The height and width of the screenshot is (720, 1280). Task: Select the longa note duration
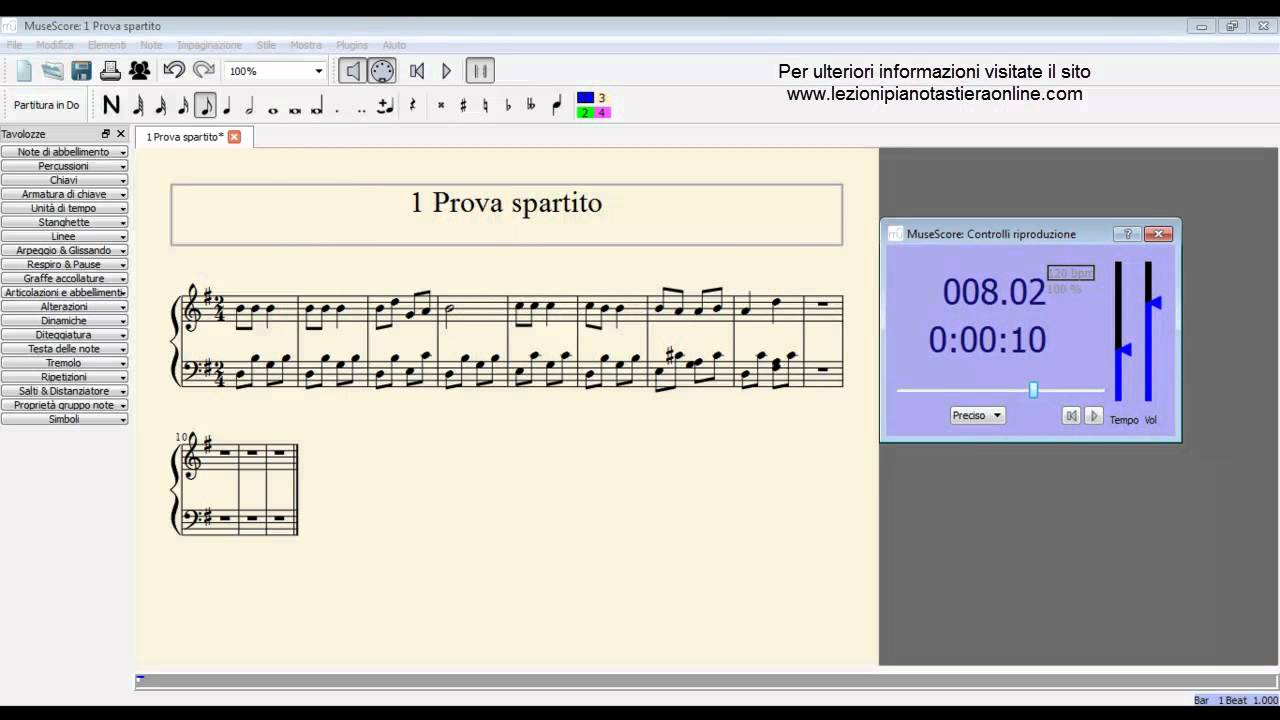click(316, 106)
